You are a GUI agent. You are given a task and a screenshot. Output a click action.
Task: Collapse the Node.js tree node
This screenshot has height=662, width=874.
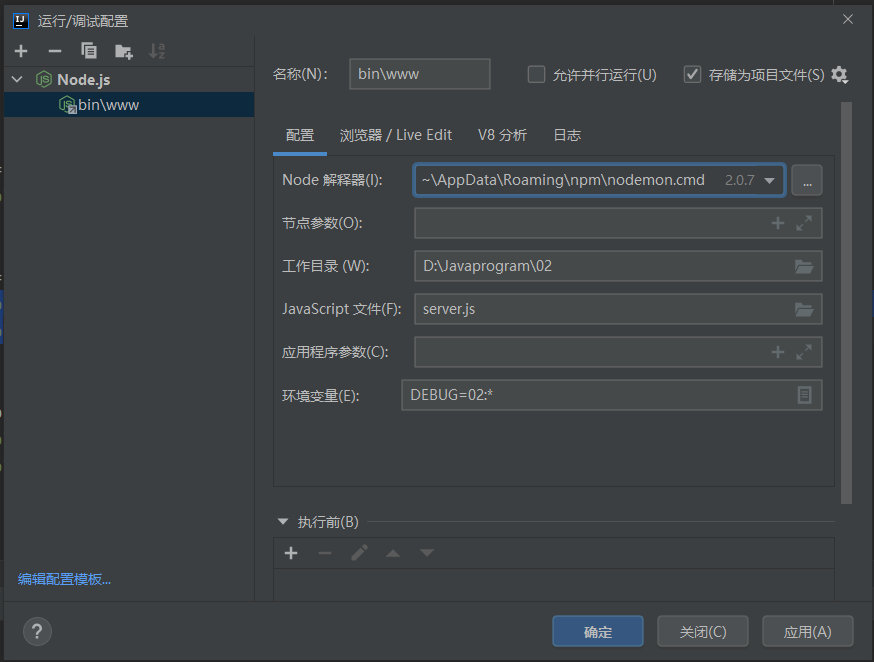pyautogui.click(x=16, y=78)
